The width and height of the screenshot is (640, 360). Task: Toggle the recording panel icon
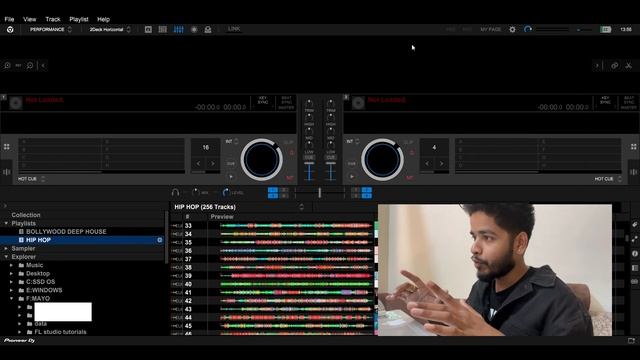pos(194,29)
